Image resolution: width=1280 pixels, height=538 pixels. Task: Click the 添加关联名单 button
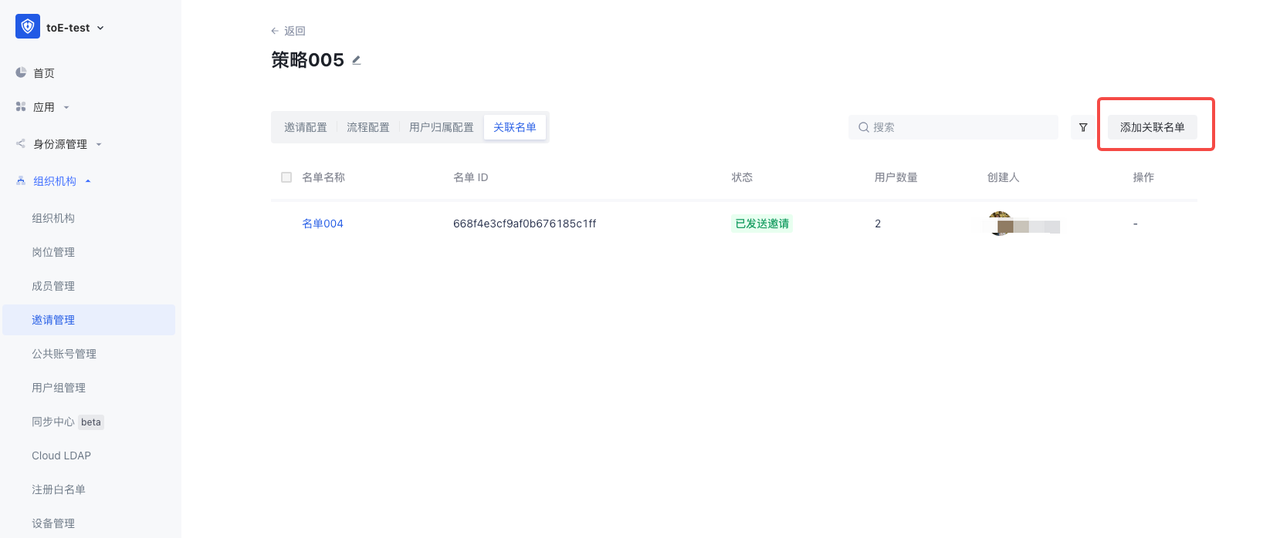click(1152, 127)
